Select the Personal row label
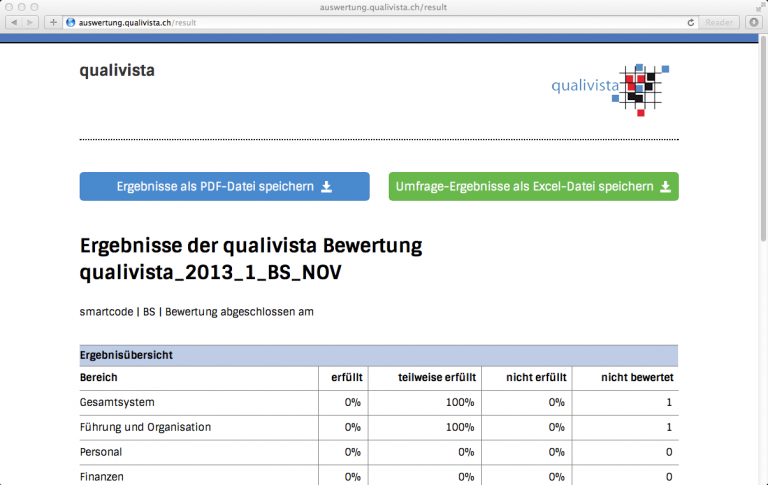 pos(101,452)
